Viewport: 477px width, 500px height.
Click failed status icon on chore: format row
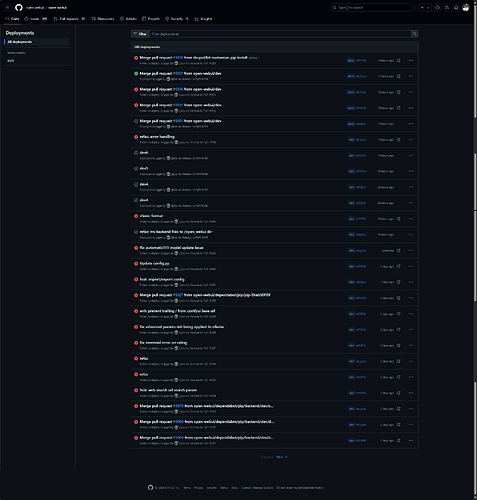pyautogui.click(x=136, y=216)
